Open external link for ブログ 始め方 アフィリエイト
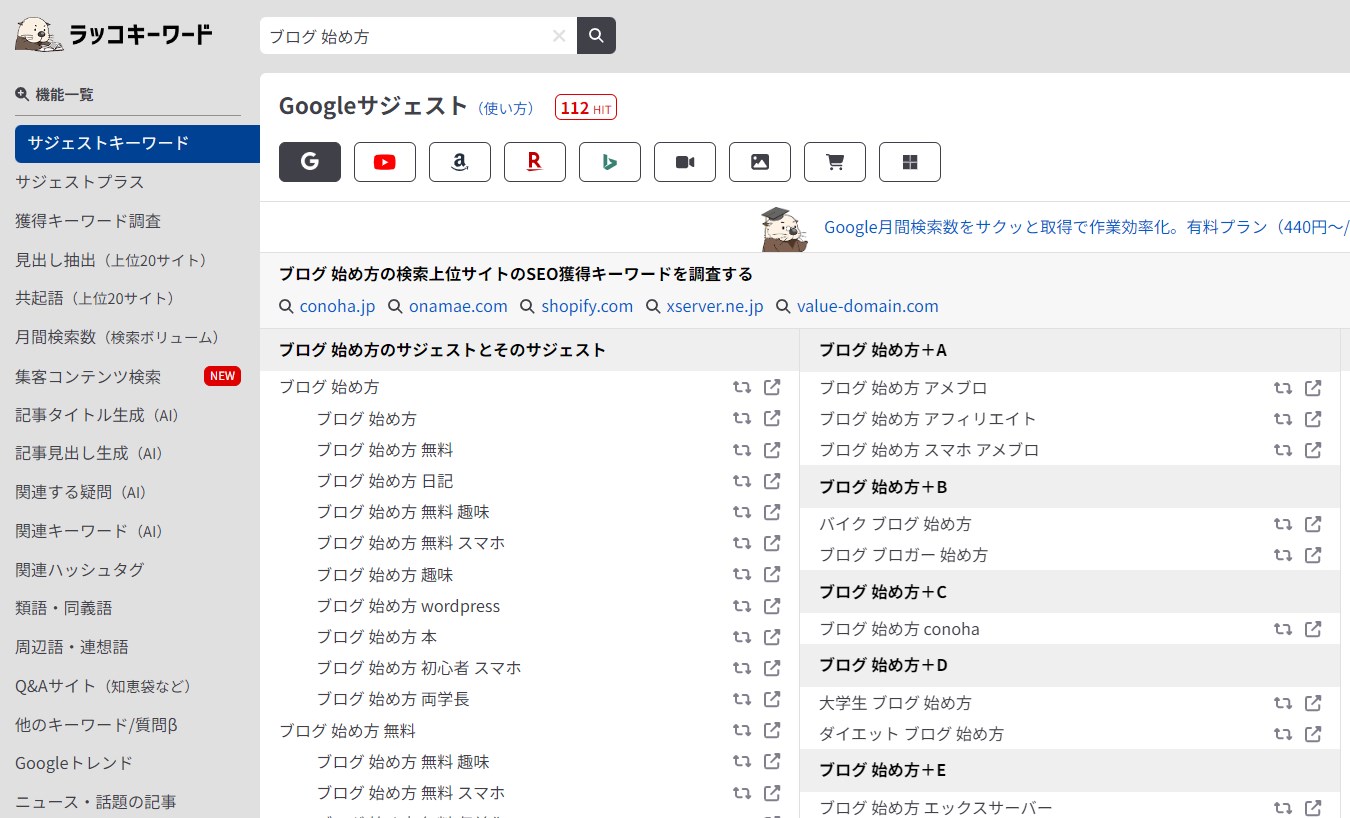The height and width of the screenshot is (818, 1350). tap(1313, 418)
